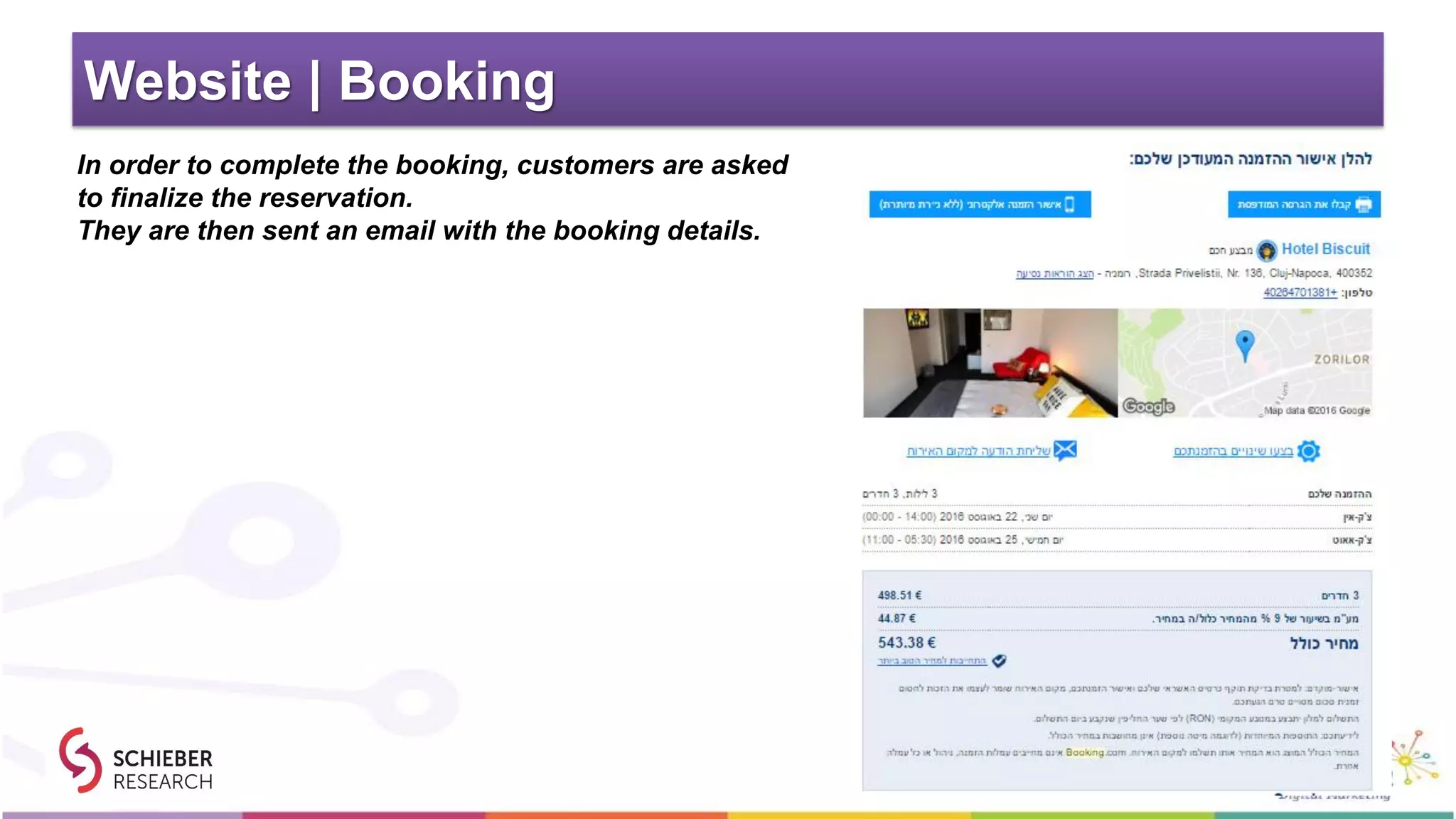Click the gear icon for booking changes
The height and width of the screenshot is (819, 1456).
[1308, 451]
